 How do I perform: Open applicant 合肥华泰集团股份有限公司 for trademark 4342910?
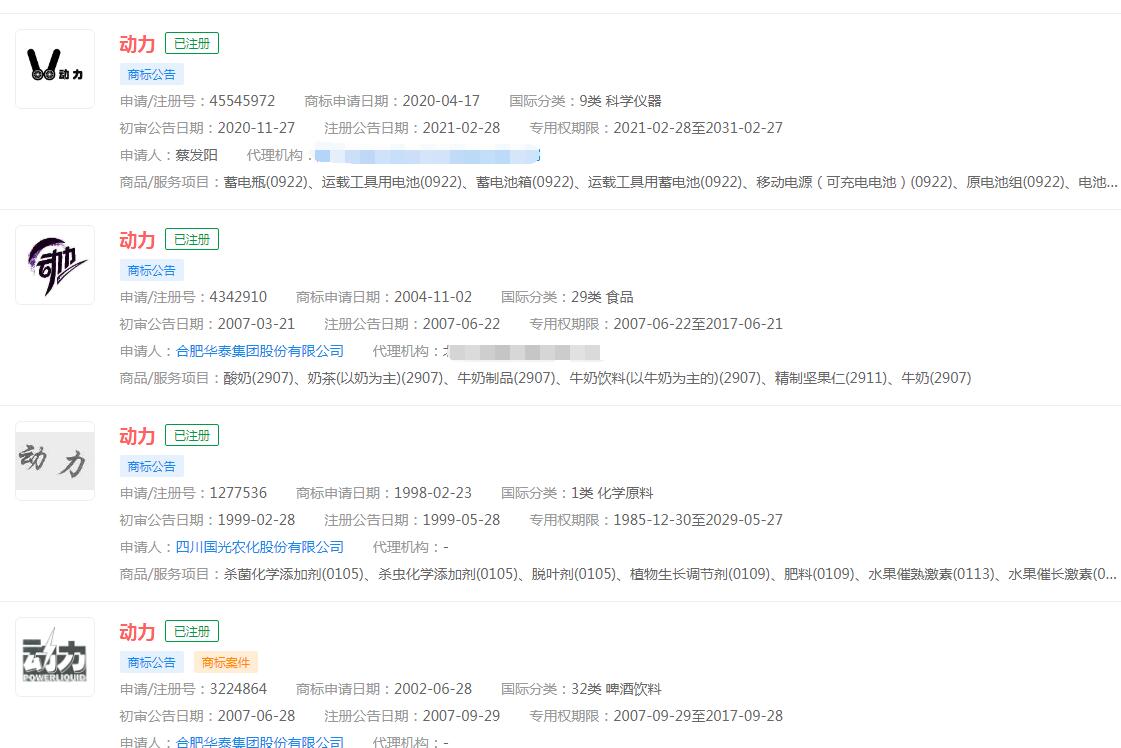[x=260, y=351]
